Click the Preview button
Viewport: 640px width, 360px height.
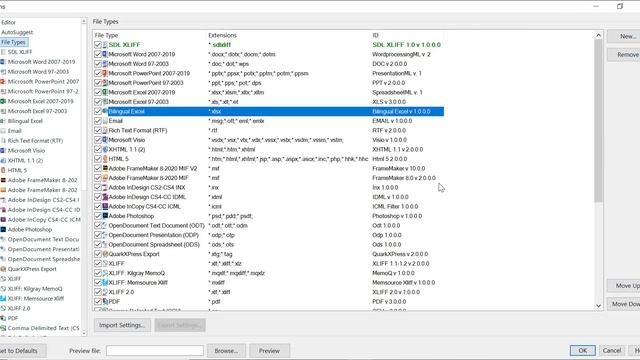269,351
